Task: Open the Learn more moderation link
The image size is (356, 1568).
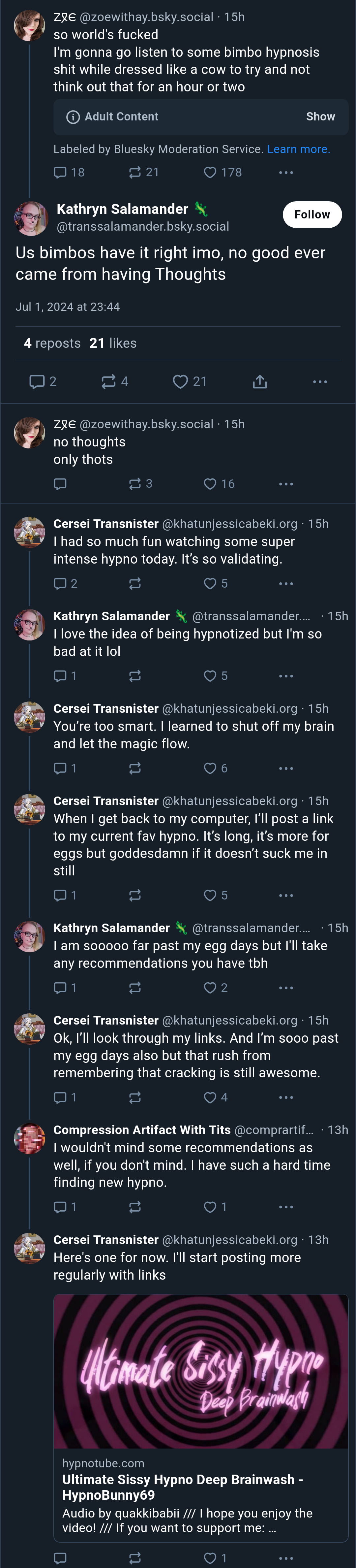Action: 298,149
